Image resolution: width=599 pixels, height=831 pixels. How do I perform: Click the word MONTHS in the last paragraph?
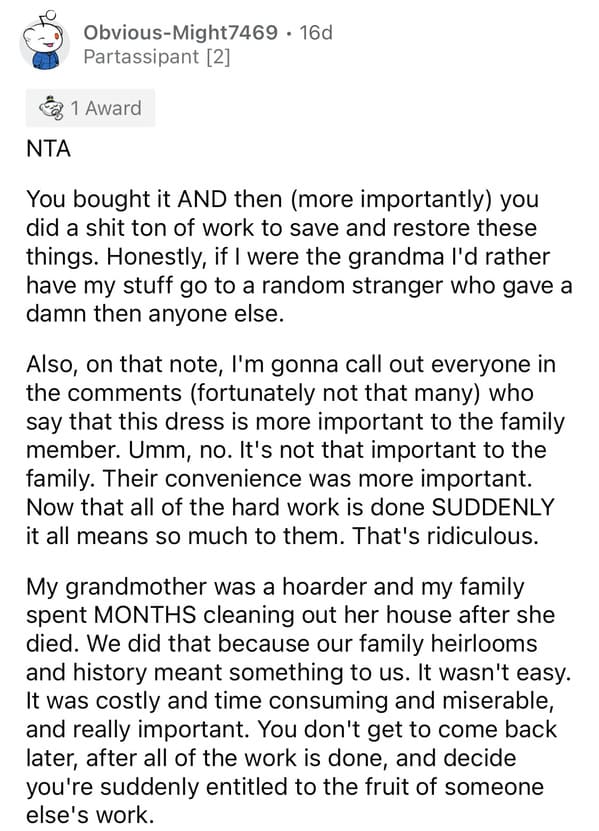tap(145, 616)
